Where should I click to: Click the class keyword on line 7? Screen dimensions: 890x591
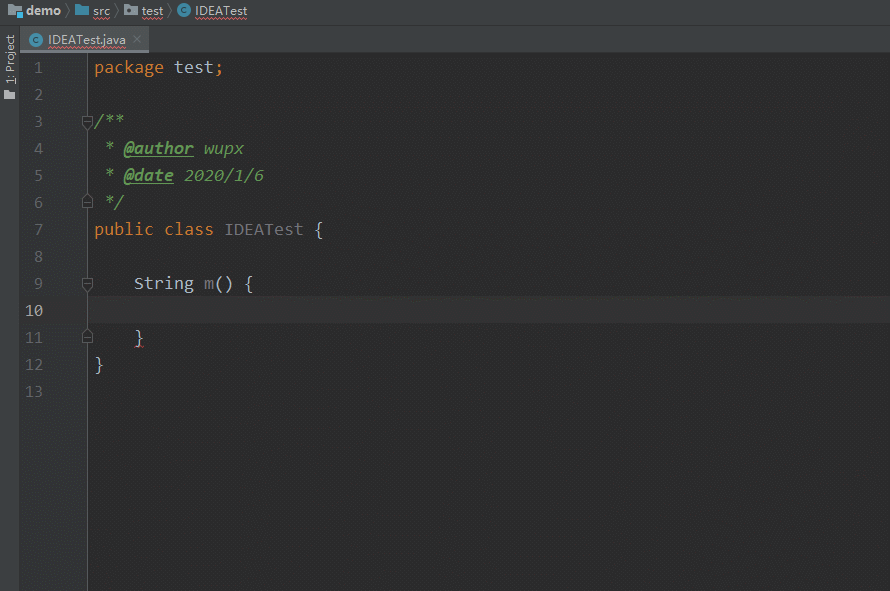188,229
